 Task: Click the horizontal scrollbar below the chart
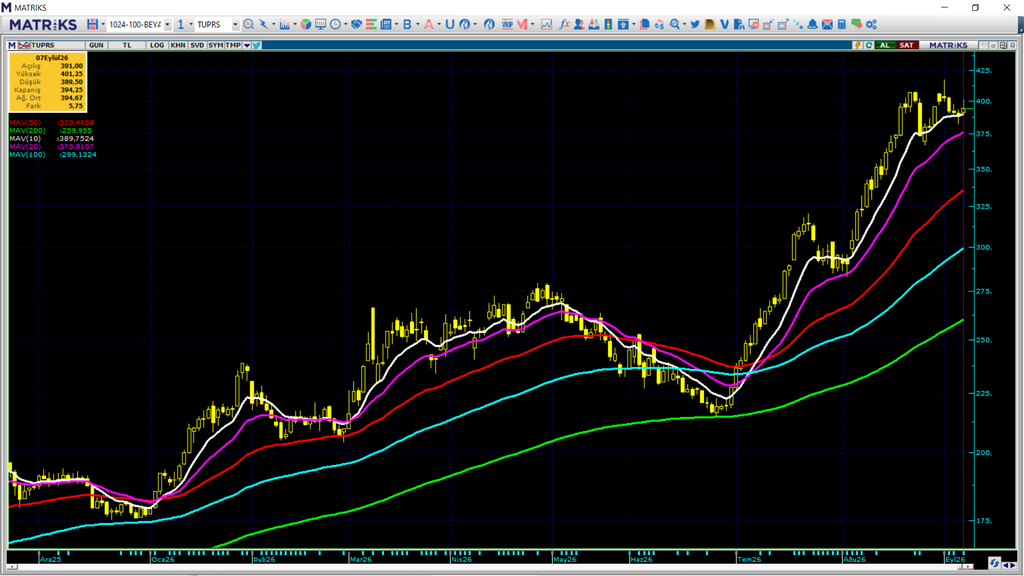(x=490, y=567)
